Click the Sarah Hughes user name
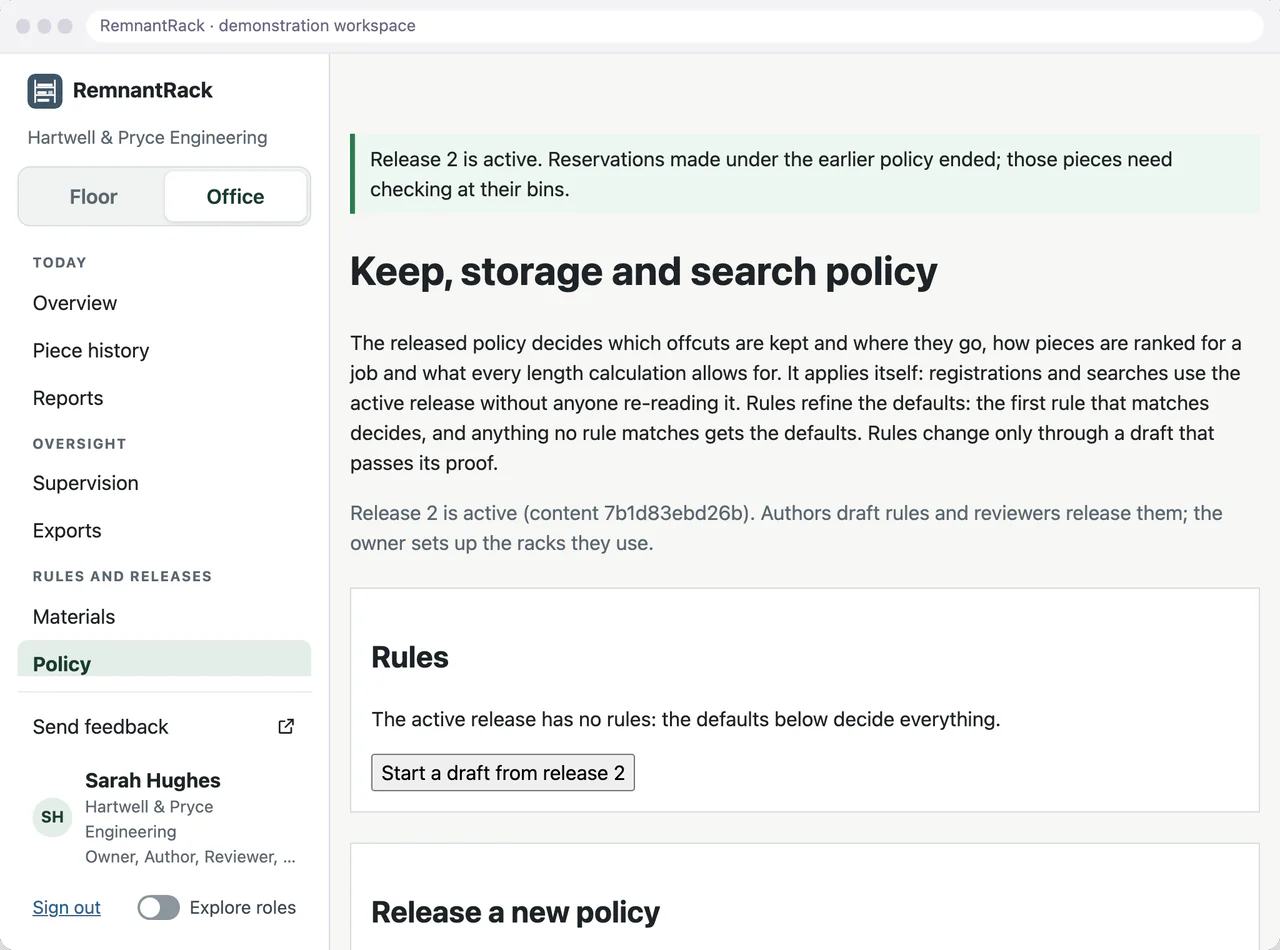The height and width of the screenshot is (950, 1280). 153,781
